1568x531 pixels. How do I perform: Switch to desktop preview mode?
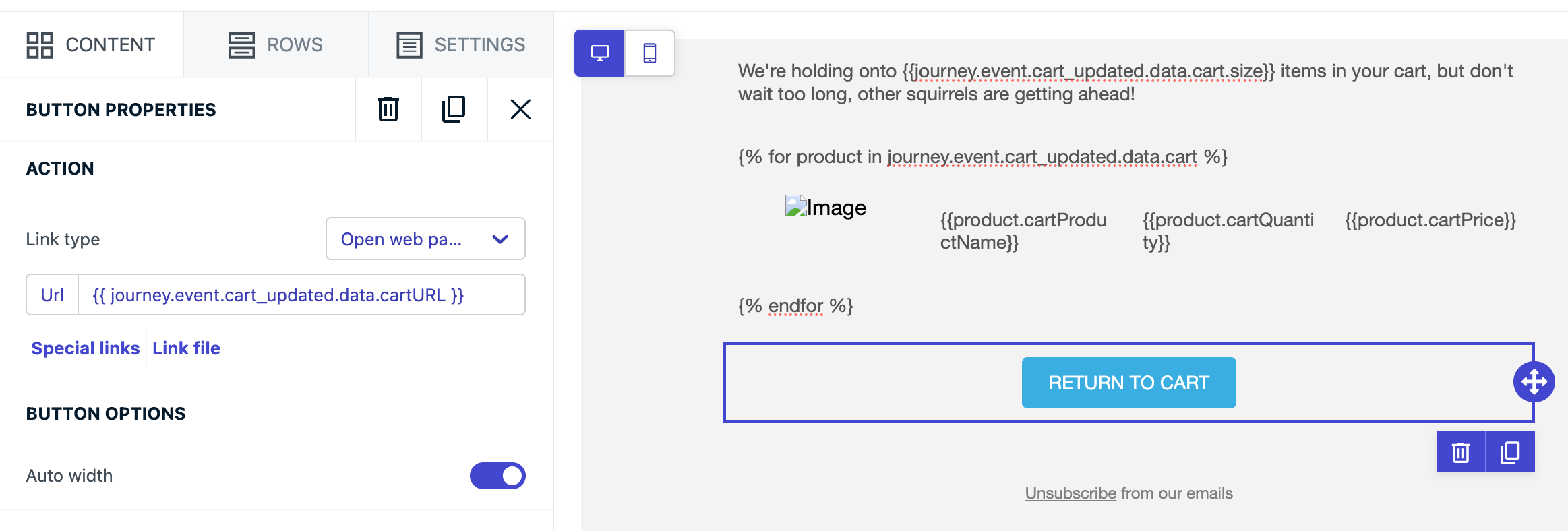coord(599,53)
